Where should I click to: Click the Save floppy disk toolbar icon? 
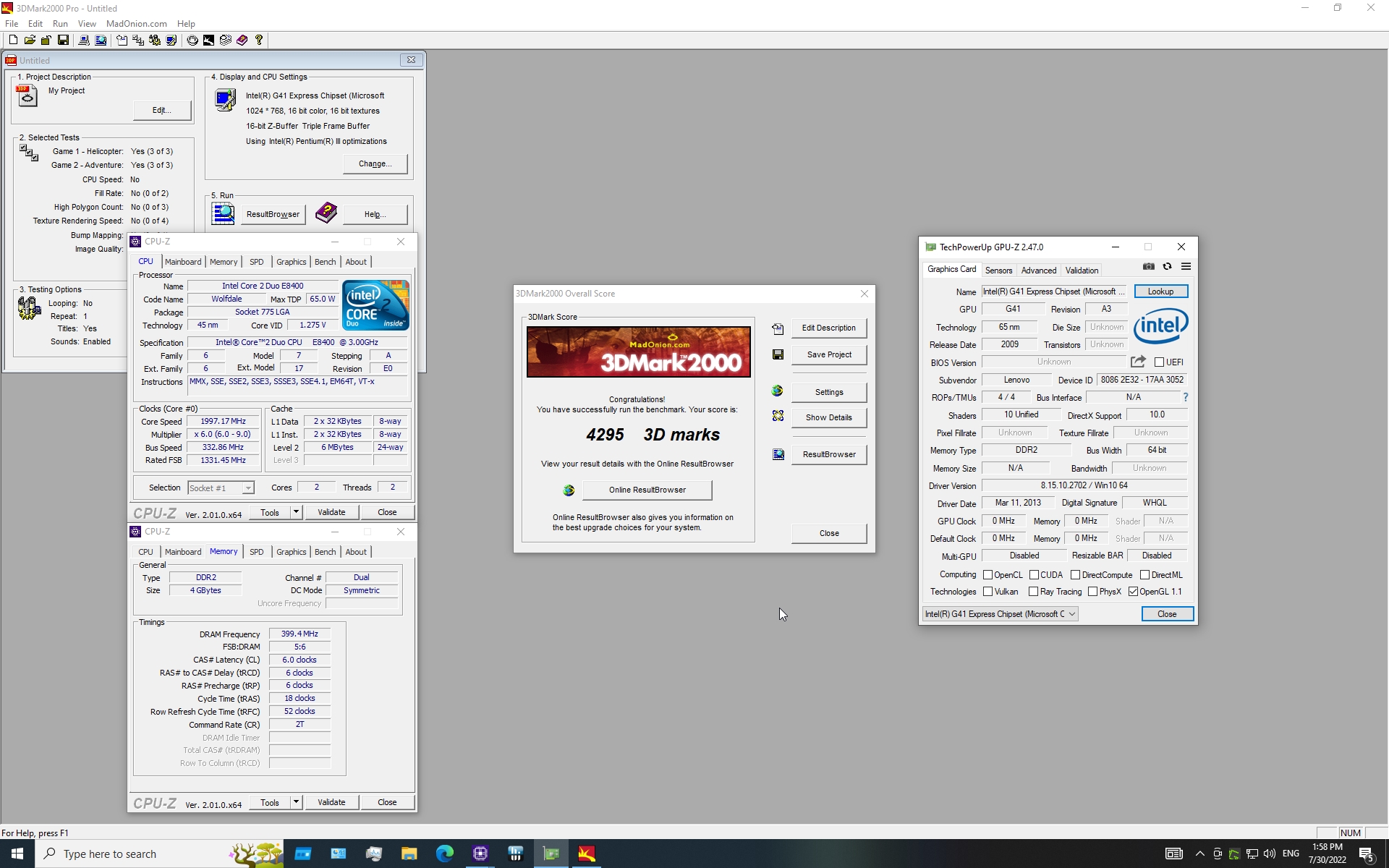63,41
